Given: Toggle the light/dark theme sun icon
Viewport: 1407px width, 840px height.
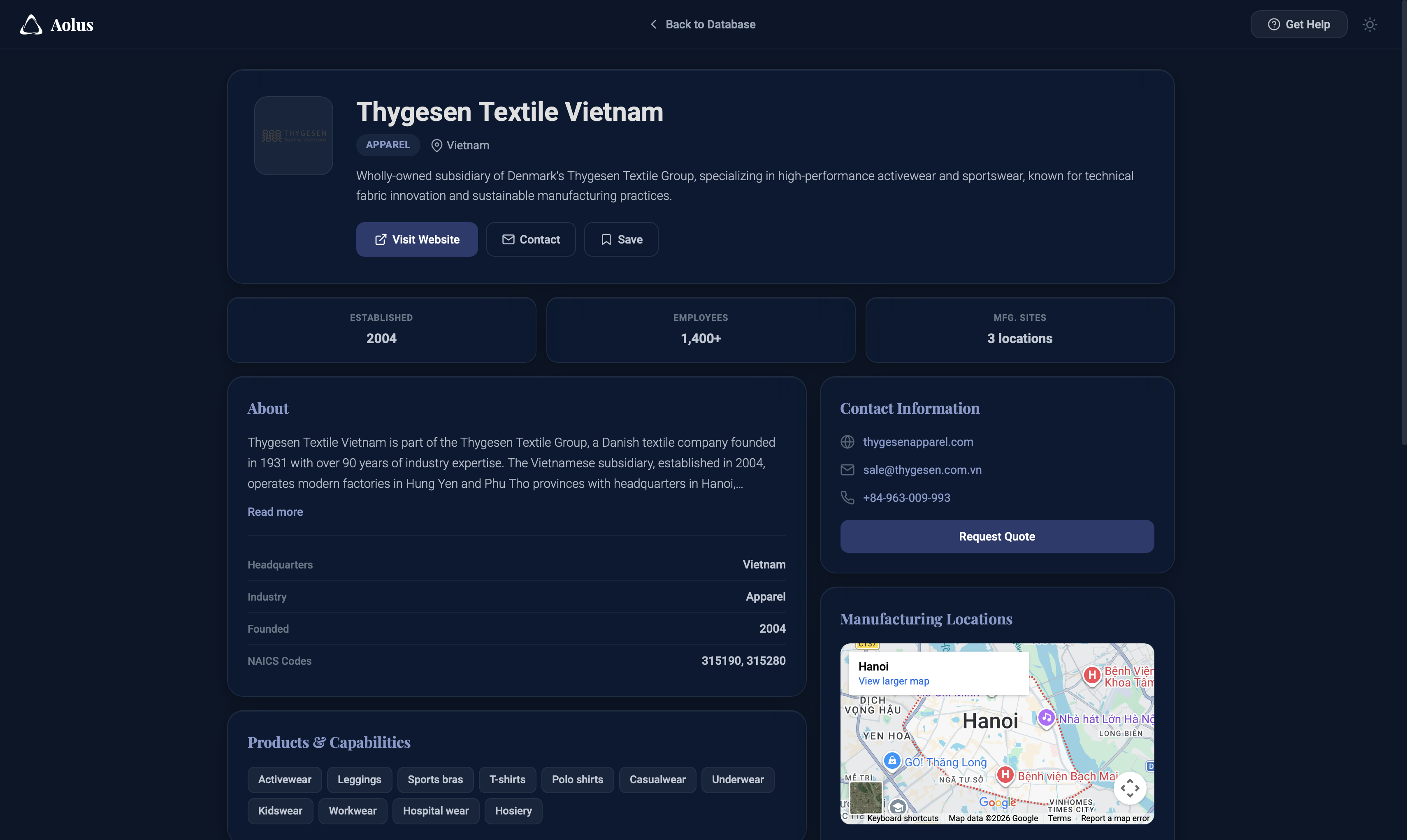Looking at the screenshot, I should [1369, 24].
